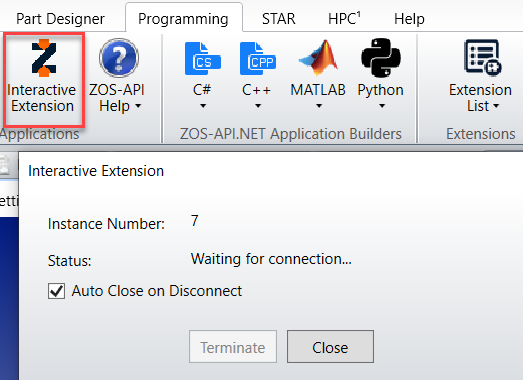
Task: Click the Close button in the dialog
Action: pyautogui.click(x=330, y=347)
